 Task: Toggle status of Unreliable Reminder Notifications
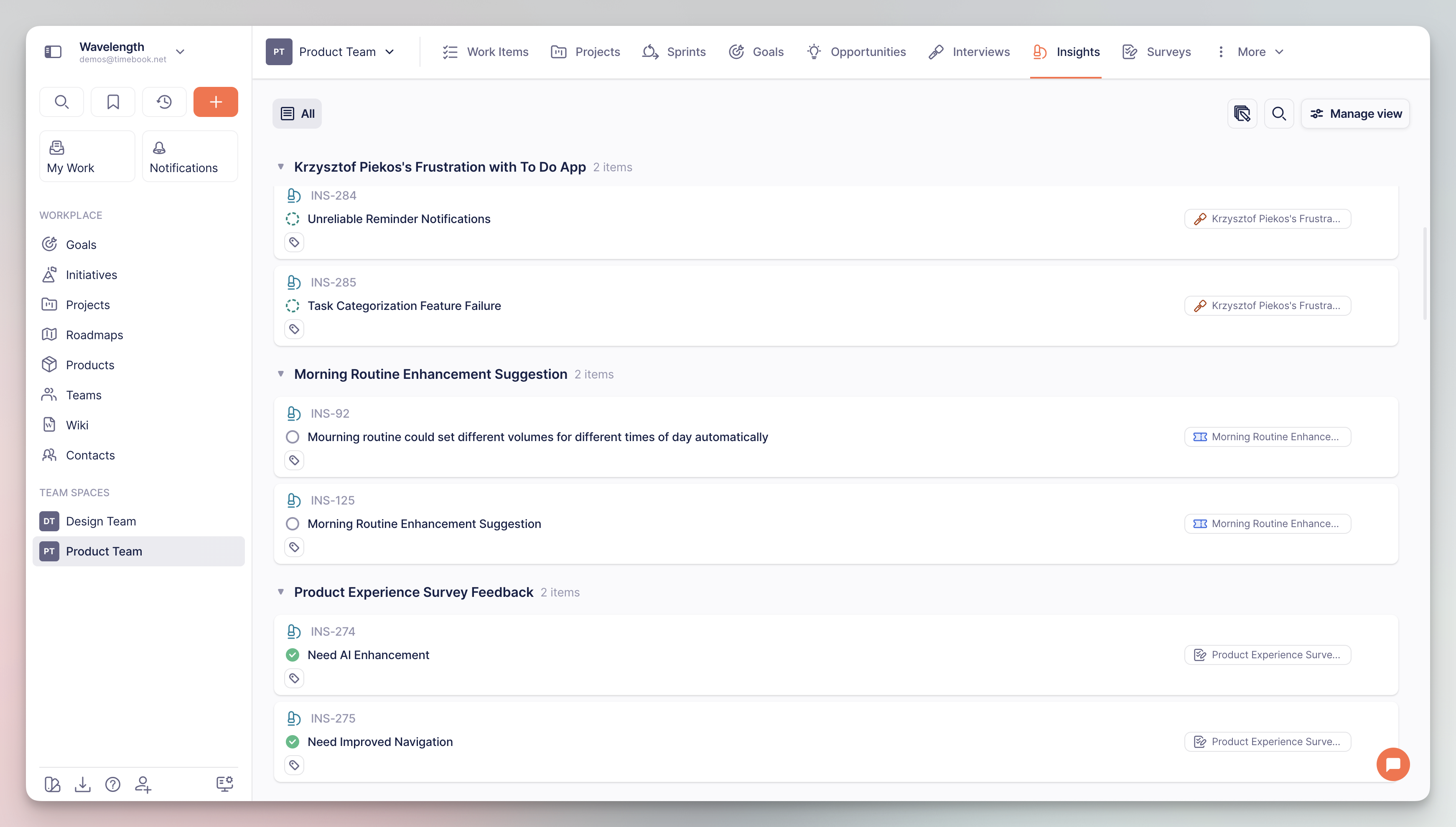coord(293,219)
